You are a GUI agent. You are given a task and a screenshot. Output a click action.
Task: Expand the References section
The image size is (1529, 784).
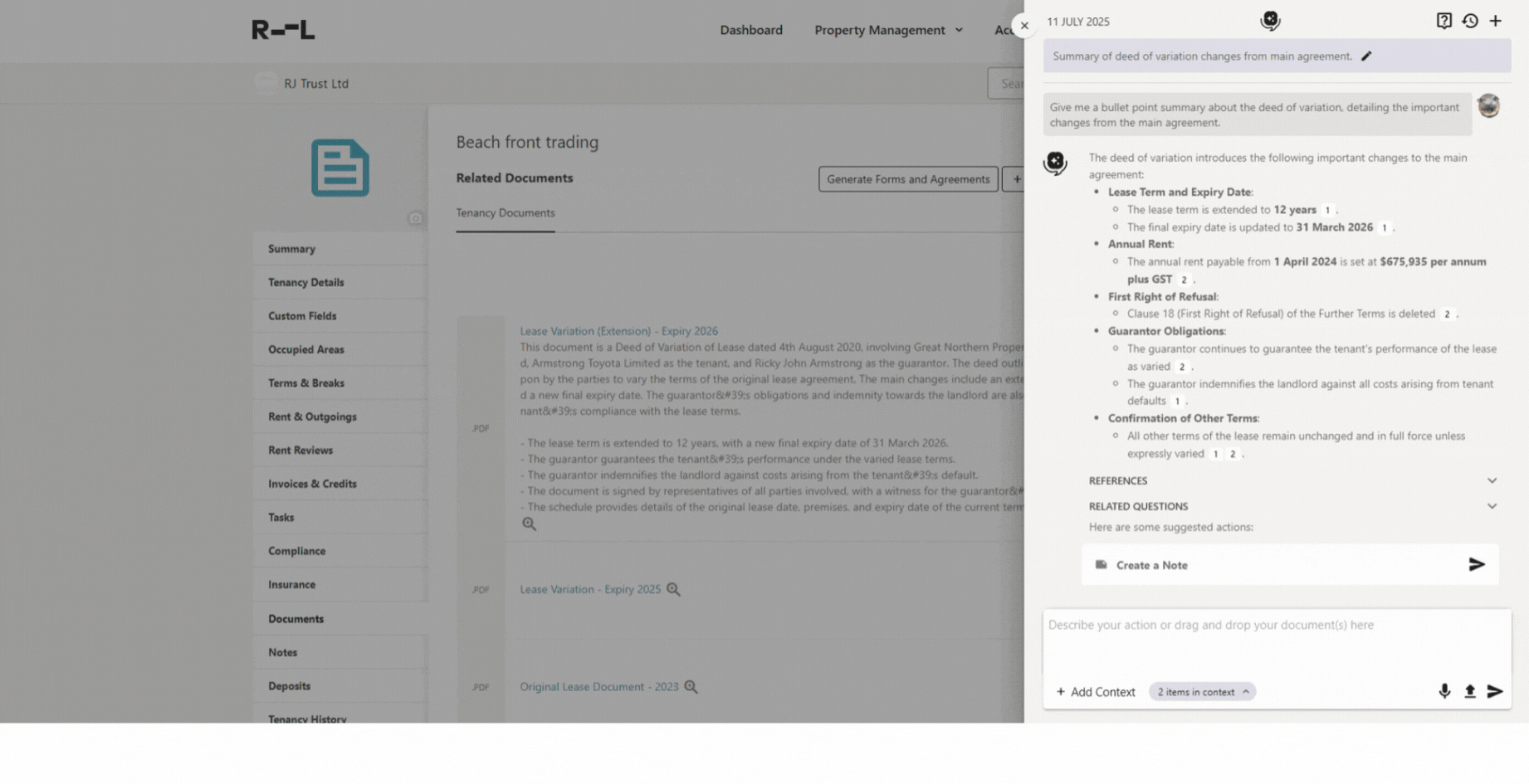pyautogui.click(x=1492, y=480)
